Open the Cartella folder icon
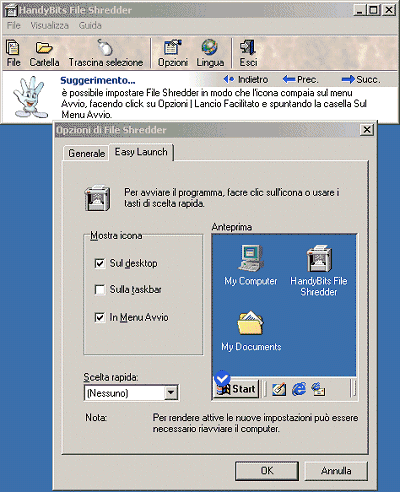The height and width of the screenshot is (492, 400). (44, 48)
